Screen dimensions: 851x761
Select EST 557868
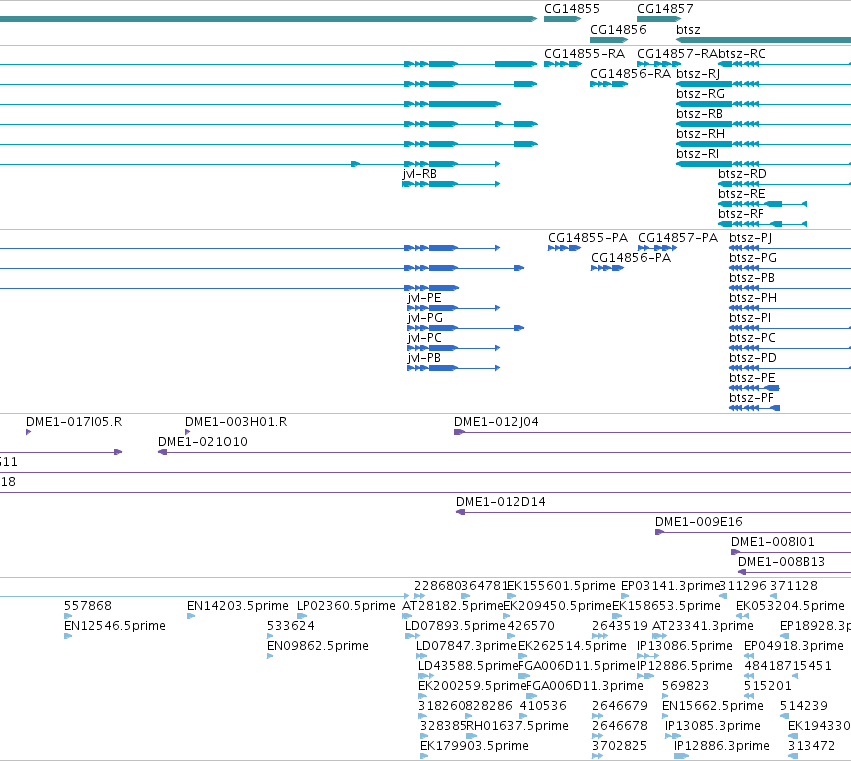87,606
